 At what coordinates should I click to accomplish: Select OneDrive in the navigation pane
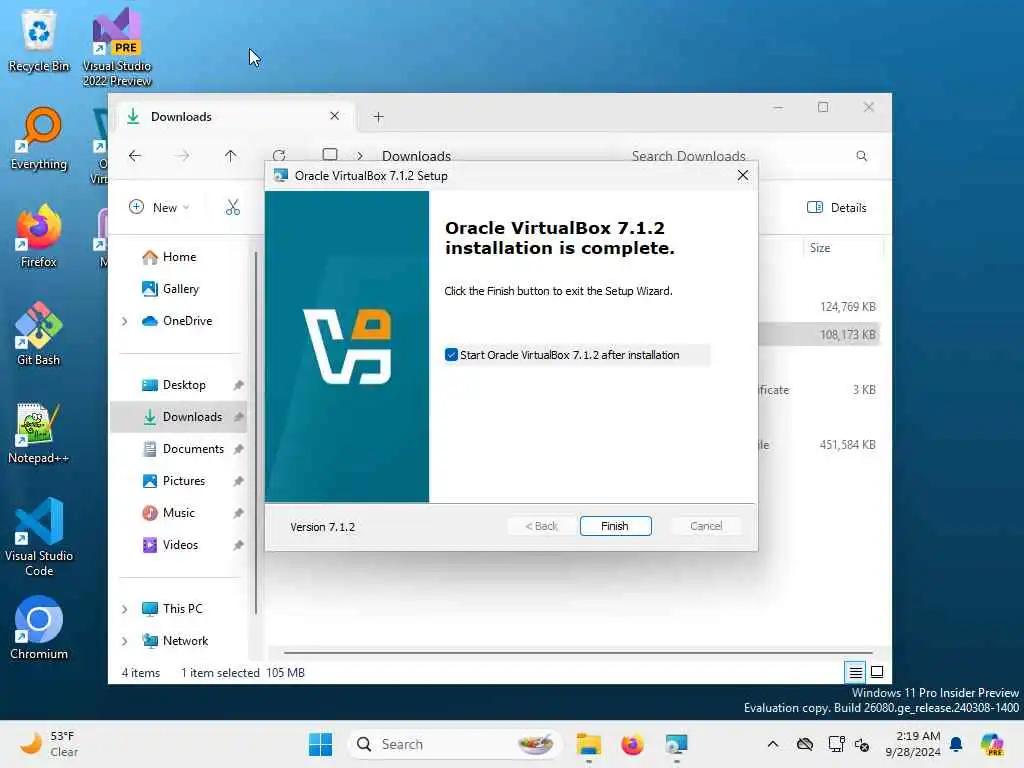coord(187,321)
